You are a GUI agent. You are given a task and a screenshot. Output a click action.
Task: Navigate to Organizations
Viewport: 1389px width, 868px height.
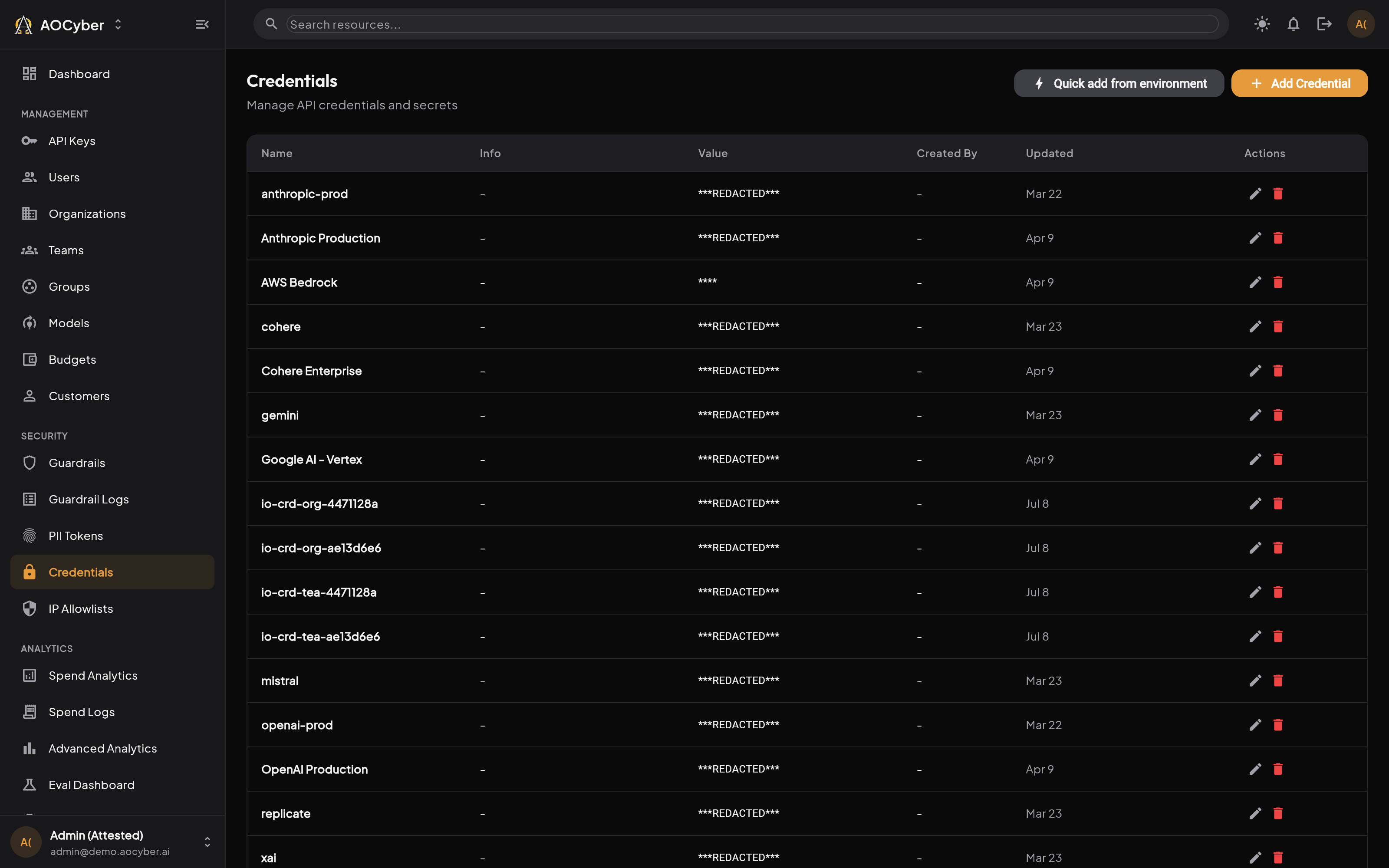click(112, 214)
